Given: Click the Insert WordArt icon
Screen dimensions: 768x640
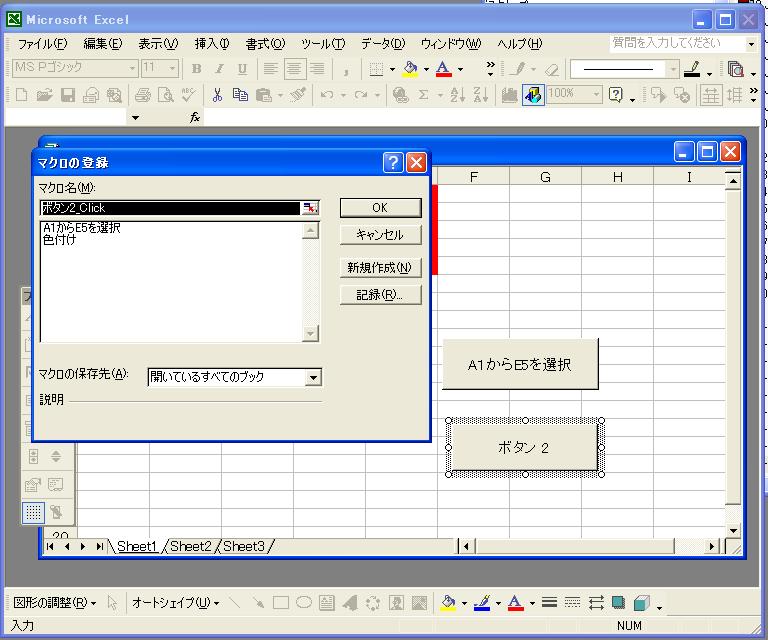Looking at the screenshot, I should (x=350, y=603).
